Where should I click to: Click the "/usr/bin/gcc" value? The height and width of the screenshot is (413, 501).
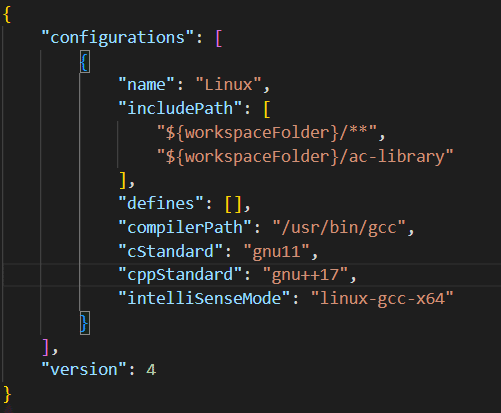(339, 228)
